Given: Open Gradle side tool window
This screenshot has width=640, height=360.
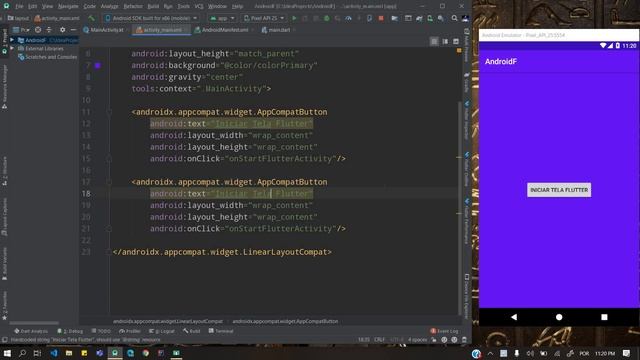Looking at the screenshot, I should pyautogui.click(x=467, y=82).
